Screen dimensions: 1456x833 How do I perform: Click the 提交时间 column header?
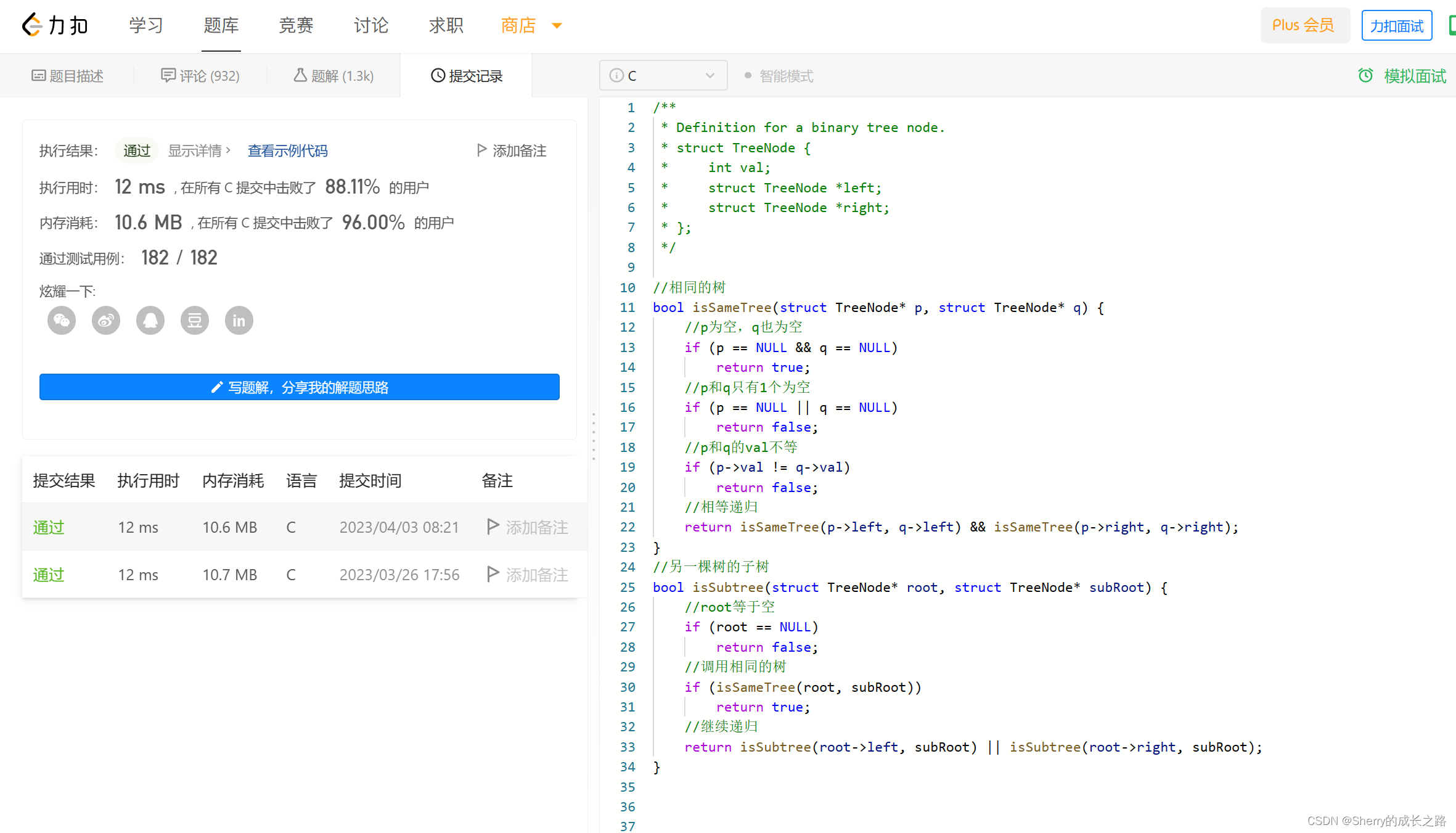tap(370, 480)
